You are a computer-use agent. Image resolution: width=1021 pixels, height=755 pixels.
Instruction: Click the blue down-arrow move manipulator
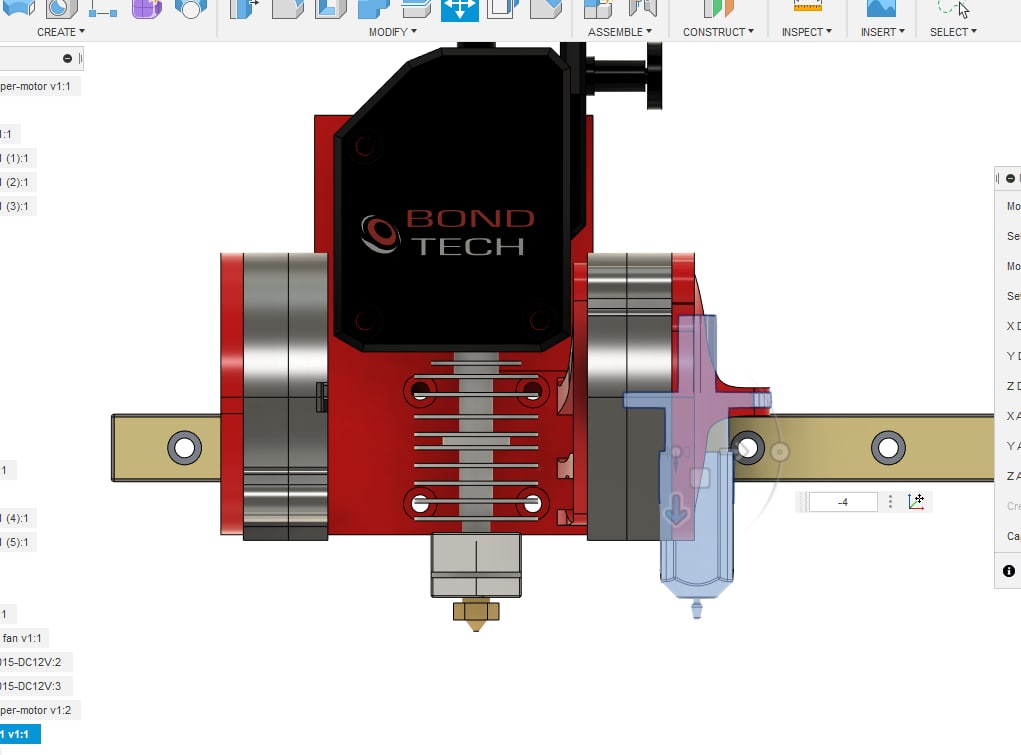[x=676, y=509]
